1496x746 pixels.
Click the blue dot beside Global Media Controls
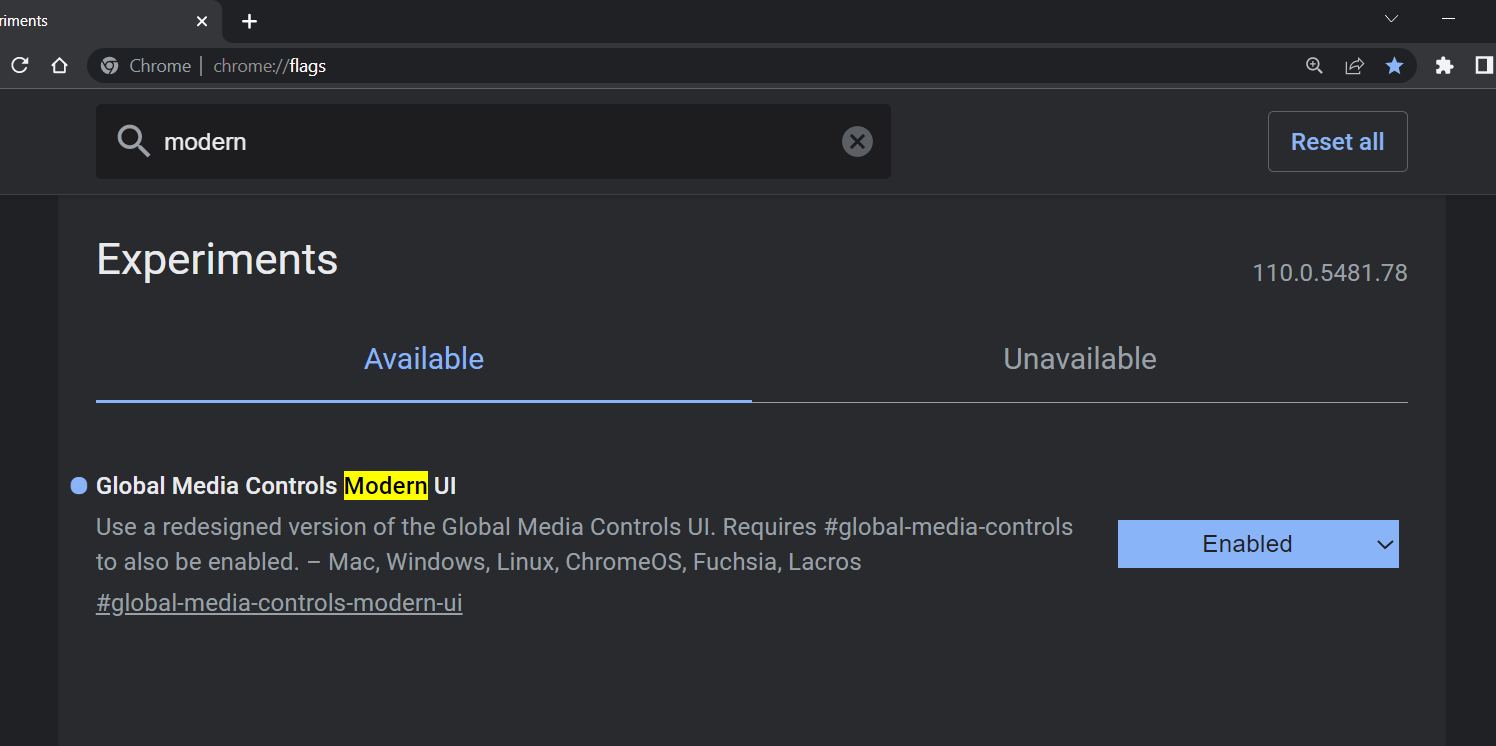pos(78,485)
